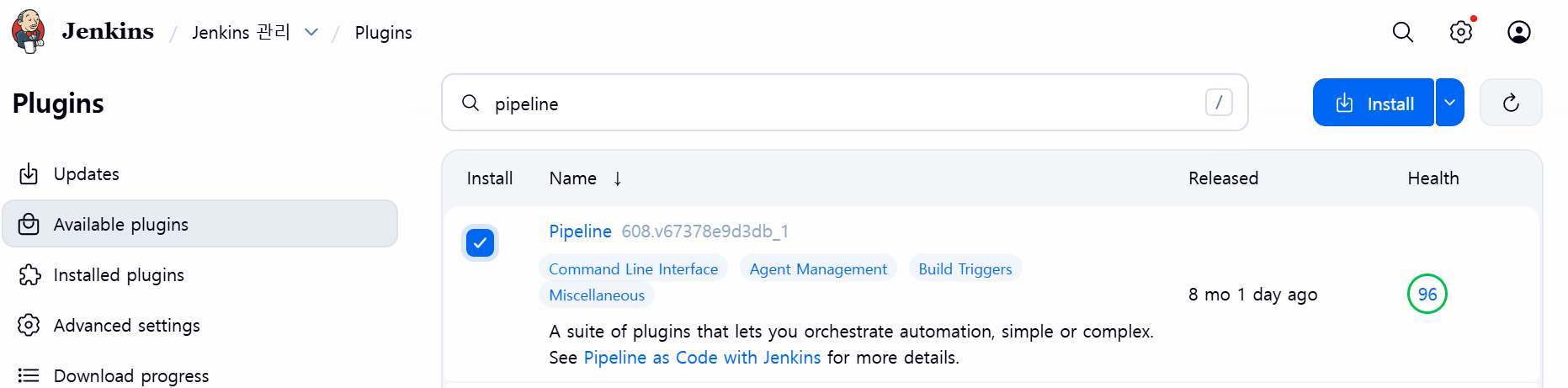This screenshot has height=388, width=1568.
Task: Sort by the Name column header
Action: 572,178
